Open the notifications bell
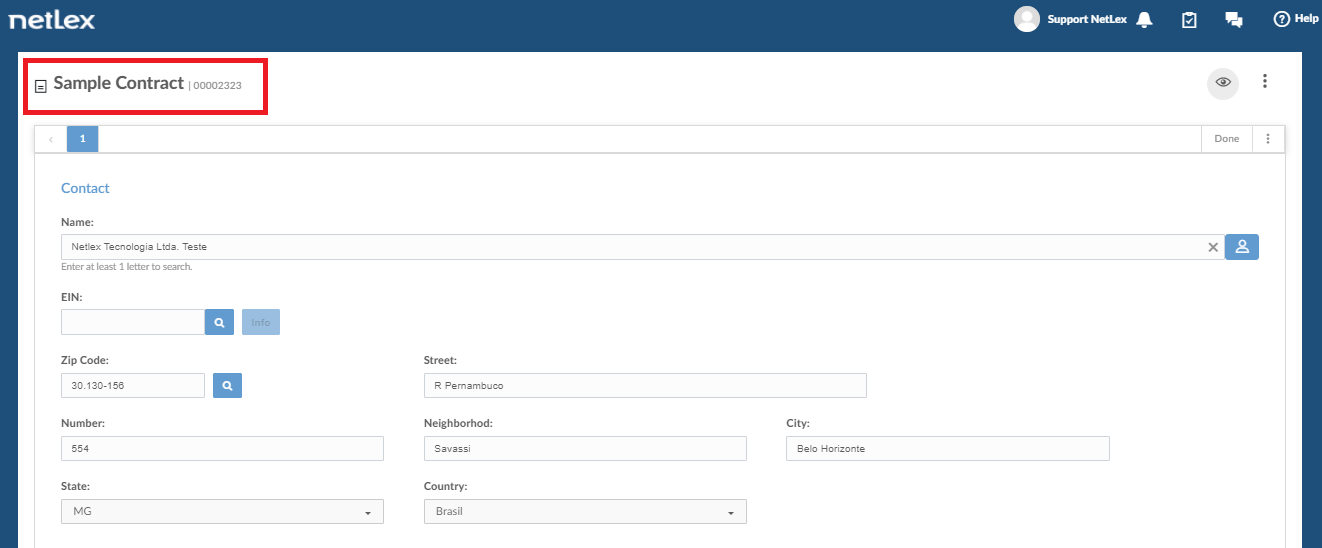The image size is (1322, 548). 1144,19
